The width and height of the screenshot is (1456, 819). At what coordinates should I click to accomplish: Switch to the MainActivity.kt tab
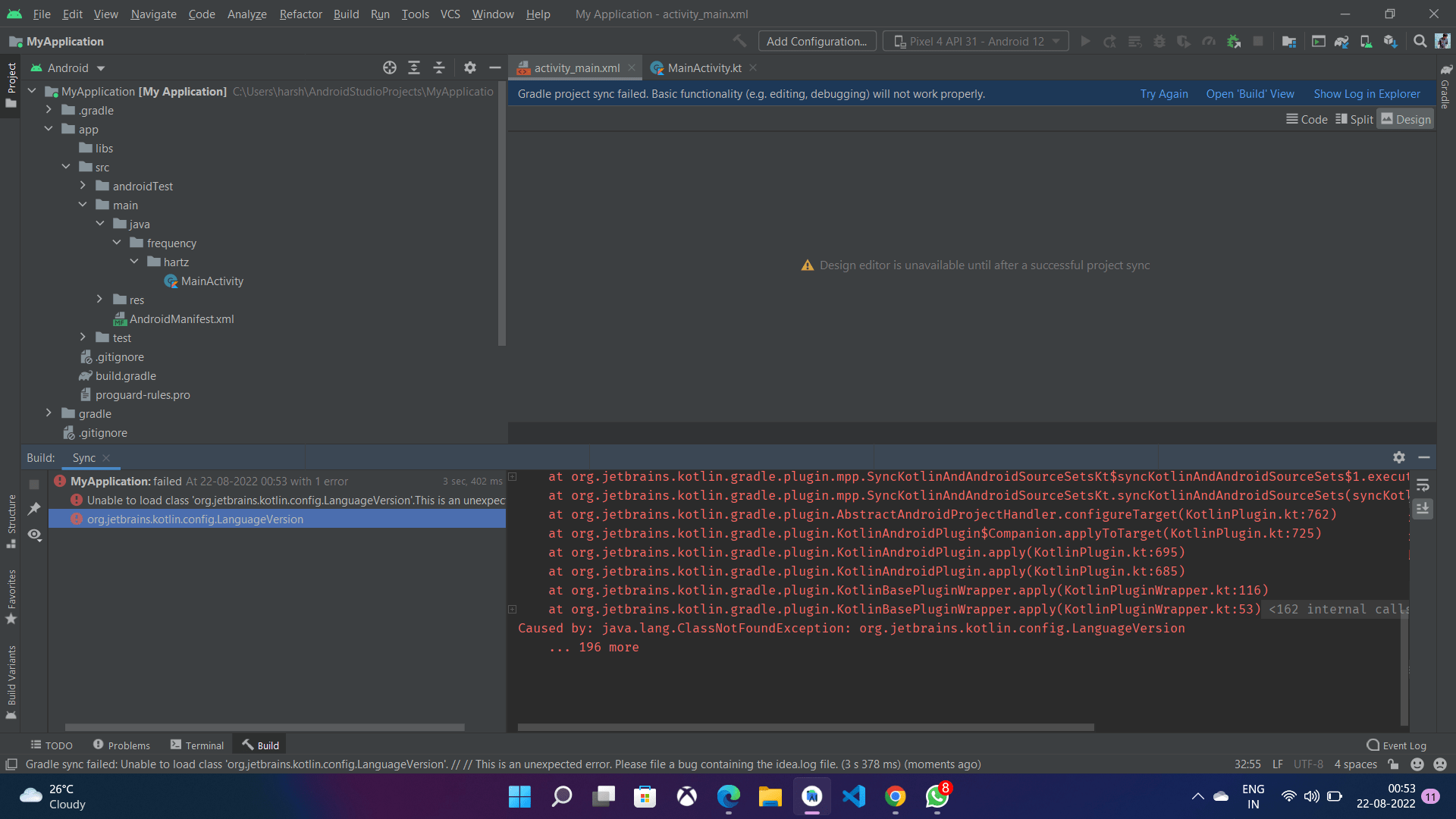[x=704, y=67]
